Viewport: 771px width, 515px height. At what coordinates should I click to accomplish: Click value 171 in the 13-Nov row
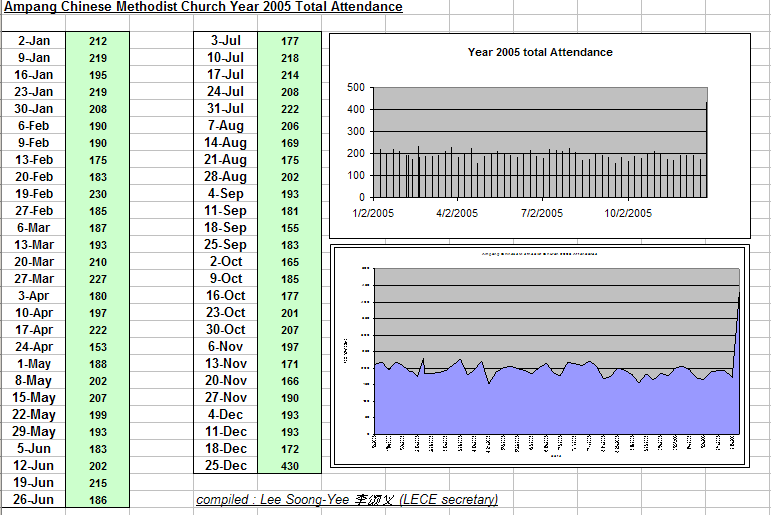[290, 364]
